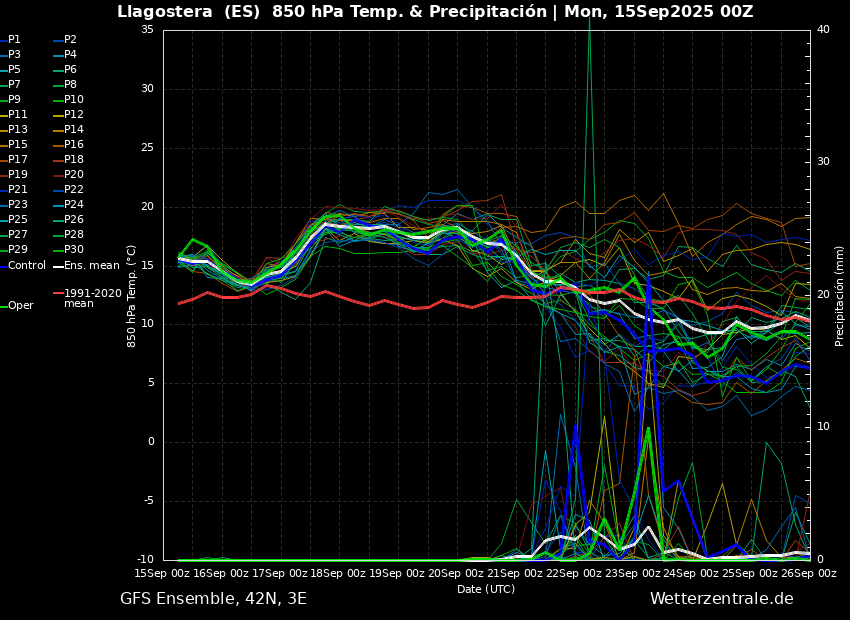Click the P2 legend label
Viewport: 850px width, 620px height.
point(70,40)
